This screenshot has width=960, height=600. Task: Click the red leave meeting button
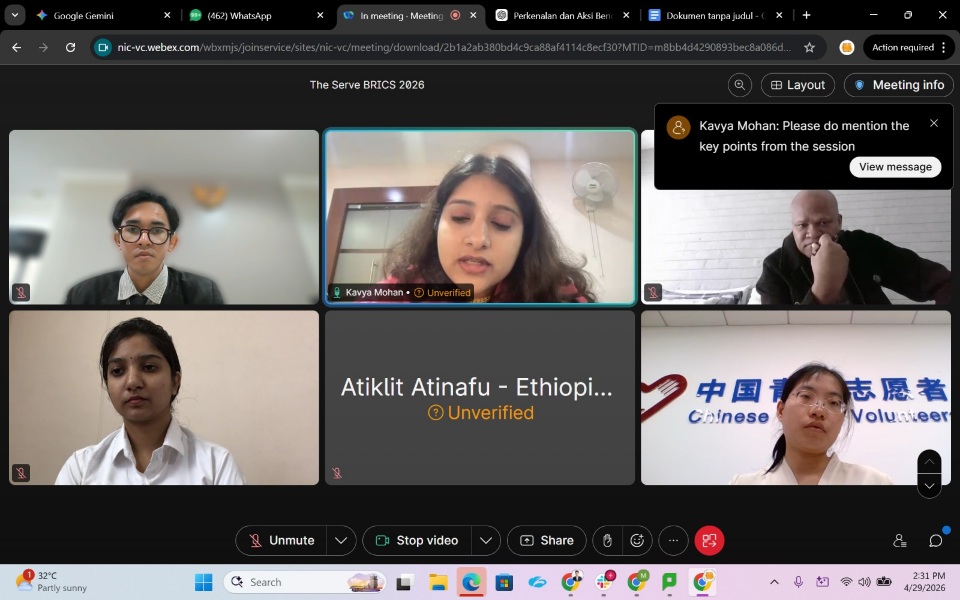[709, 541]
